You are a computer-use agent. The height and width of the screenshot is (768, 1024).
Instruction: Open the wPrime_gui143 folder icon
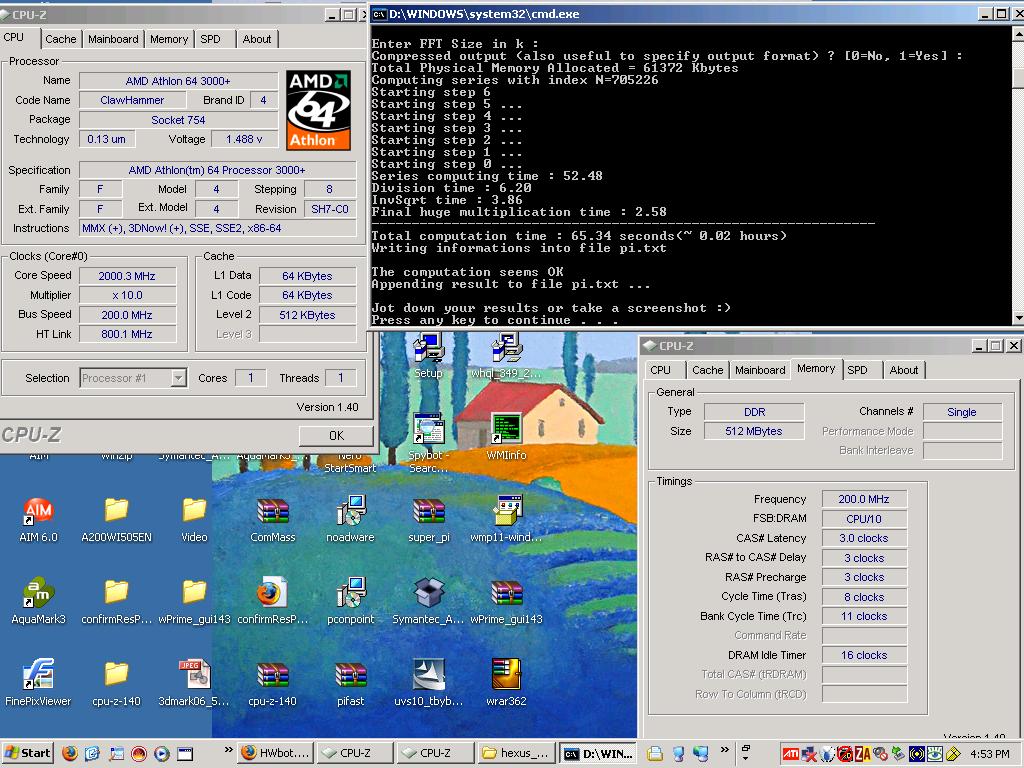[x=194, y=601]
